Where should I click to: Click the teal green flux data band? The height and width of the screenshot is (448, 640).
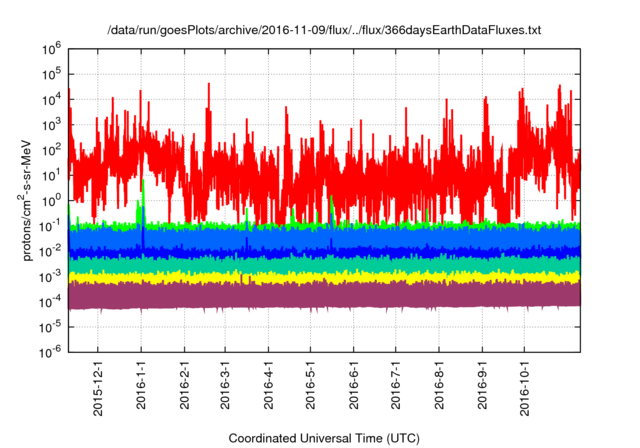pos(324,265)
